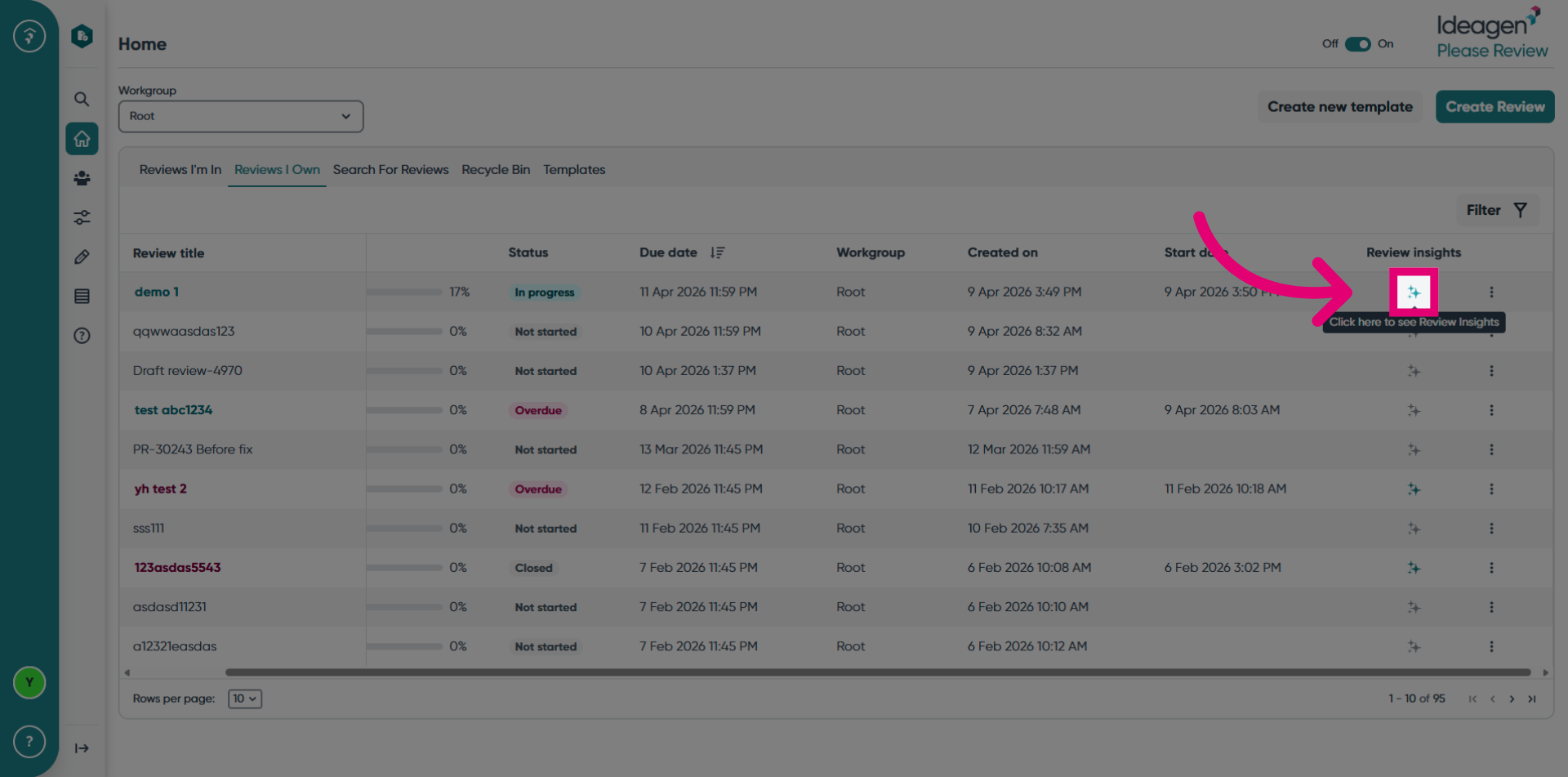
Task: Click the Home icon in sidebar
Action: (x=82, y=139)
